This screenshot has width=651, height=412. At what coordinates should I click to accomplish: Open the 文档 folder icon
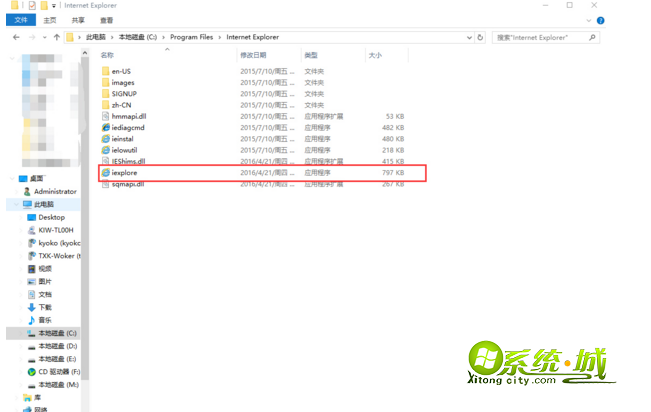click(32, 294)
